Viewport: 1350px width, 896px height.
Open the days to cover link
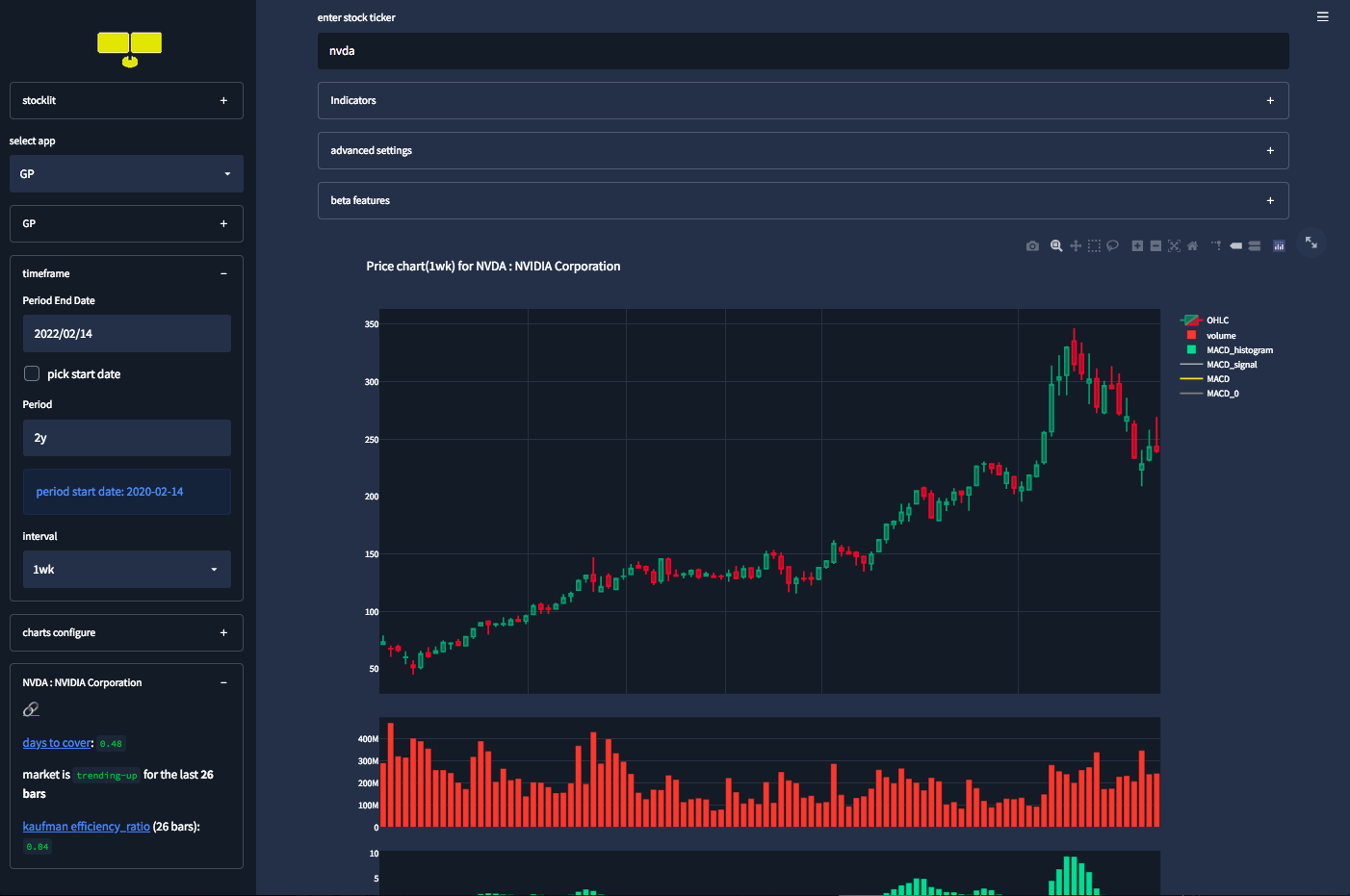(x=57, y=743)
